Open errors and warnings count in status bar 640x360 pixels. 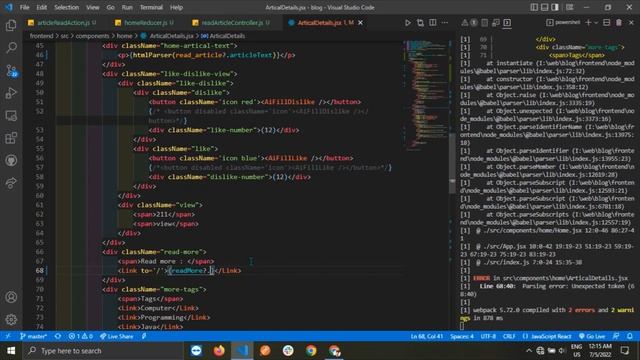(x=81, y=336)
